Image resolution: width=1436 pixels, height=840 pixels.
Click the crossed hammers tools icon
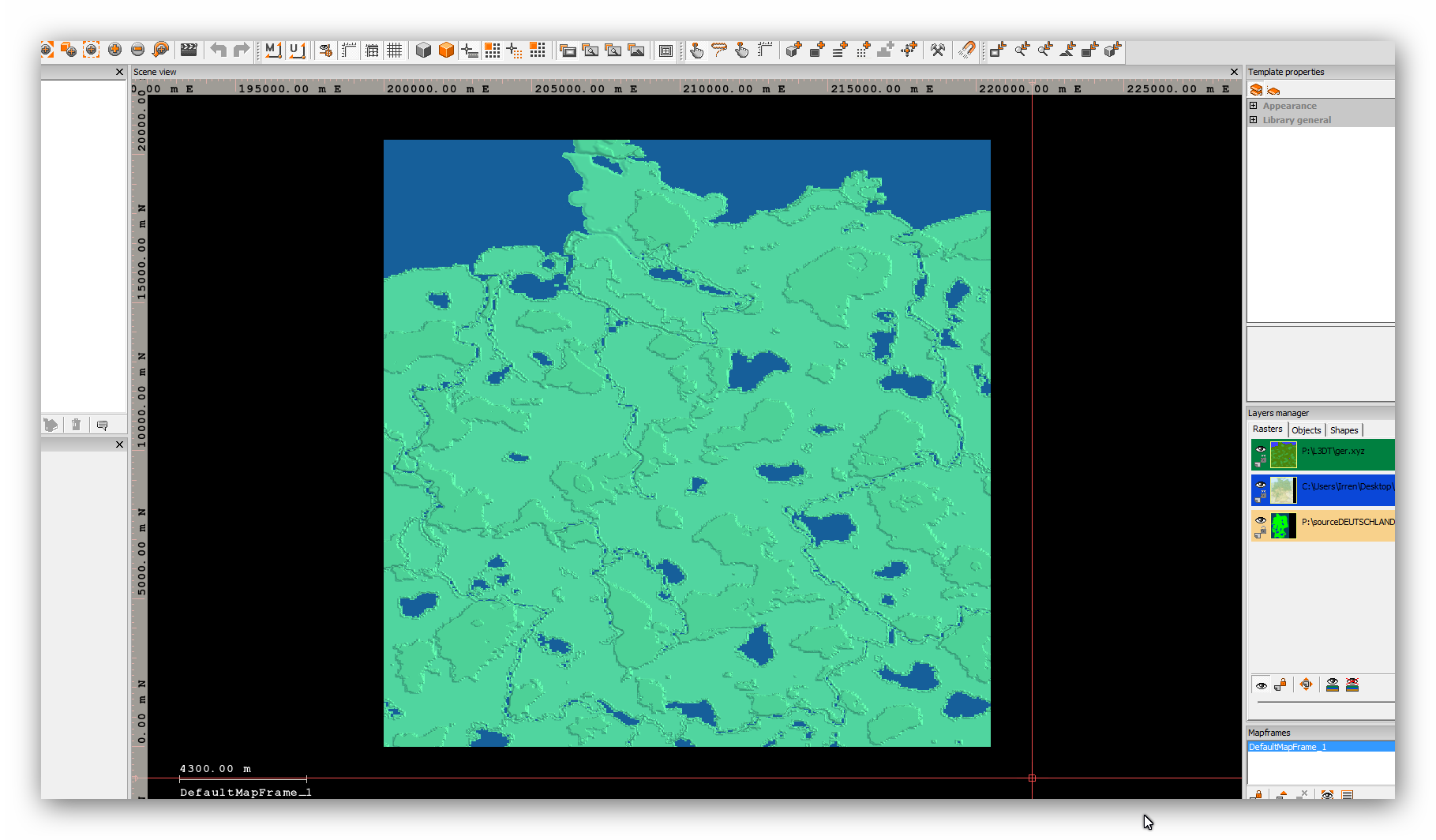(x=938, y=51)
